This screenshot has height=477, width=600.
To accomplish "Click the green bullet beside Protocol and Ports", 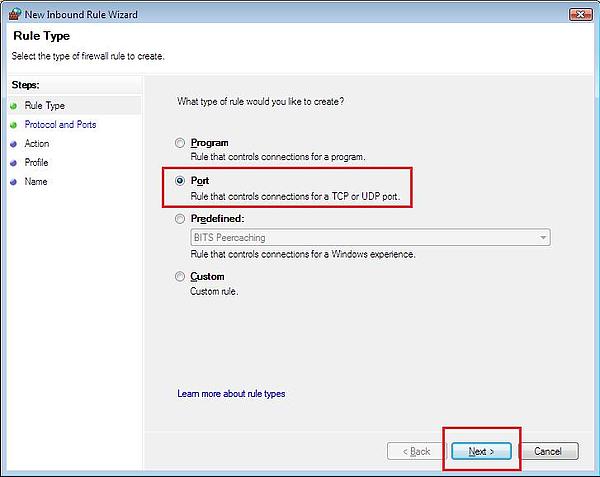I will coord(12,125).
